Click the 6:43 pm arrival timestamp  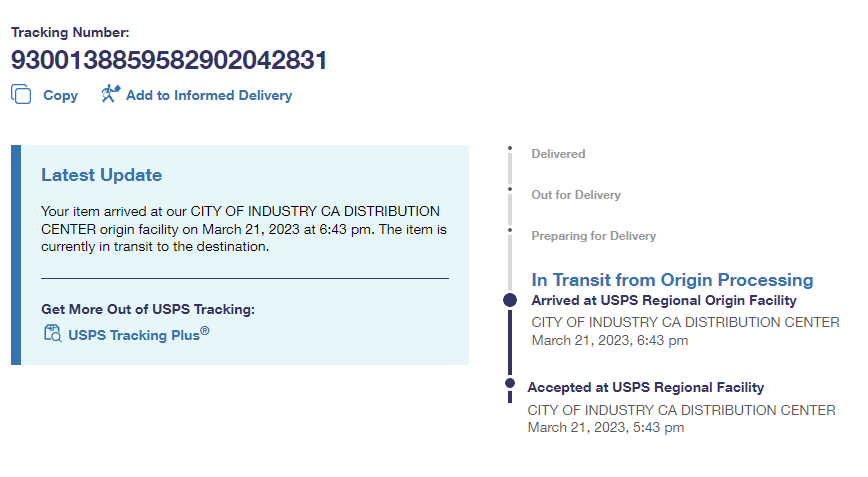point(610,341)
